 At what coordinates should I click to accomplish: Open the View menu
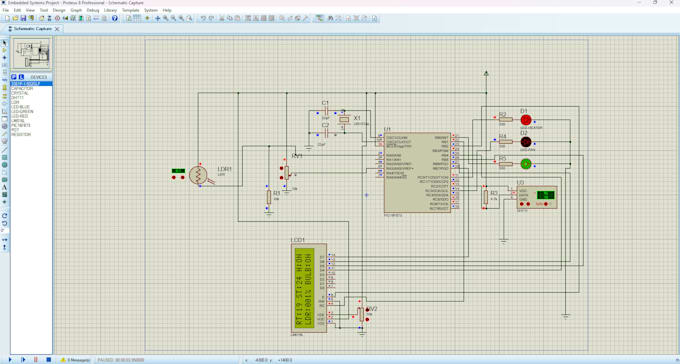(30, 10)
